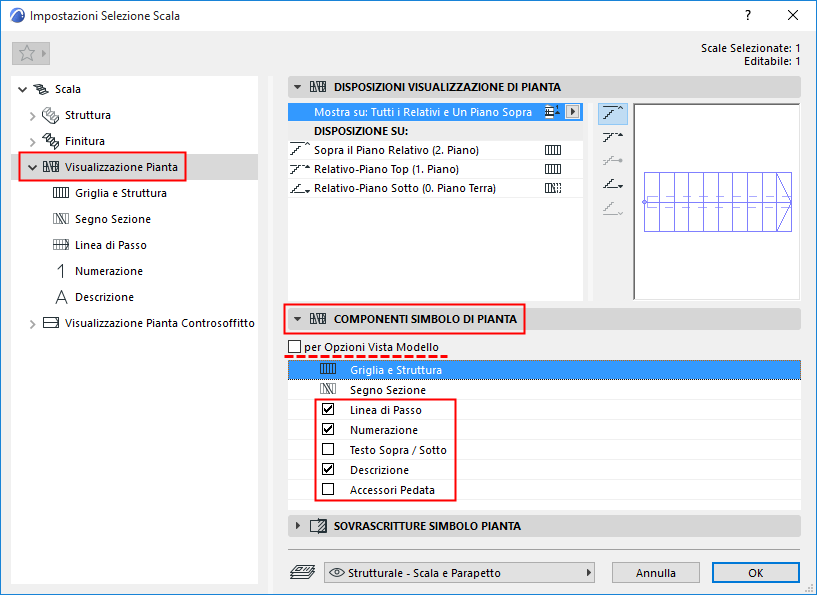Screen dimensions: 817x595
Task: Click the Linea di Passo tree icon
Action: pos(60,245)
